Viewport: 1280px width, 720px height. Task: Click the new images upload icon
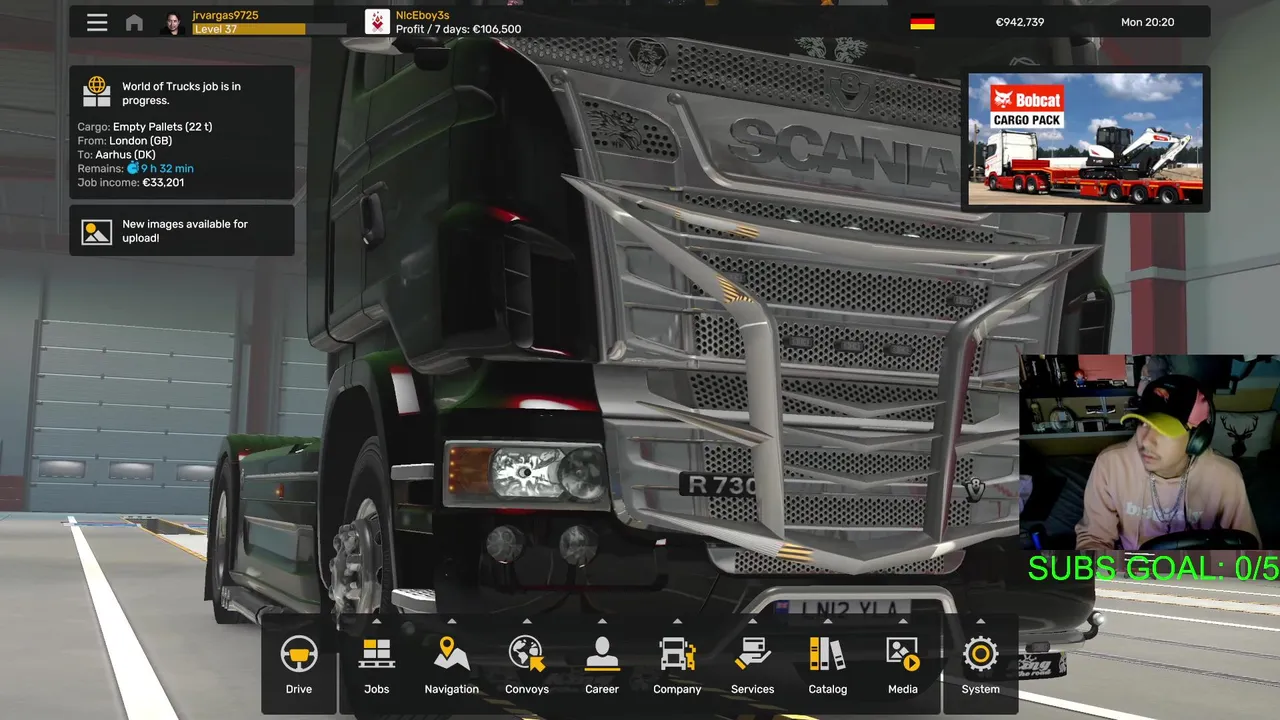pos(97,232)
